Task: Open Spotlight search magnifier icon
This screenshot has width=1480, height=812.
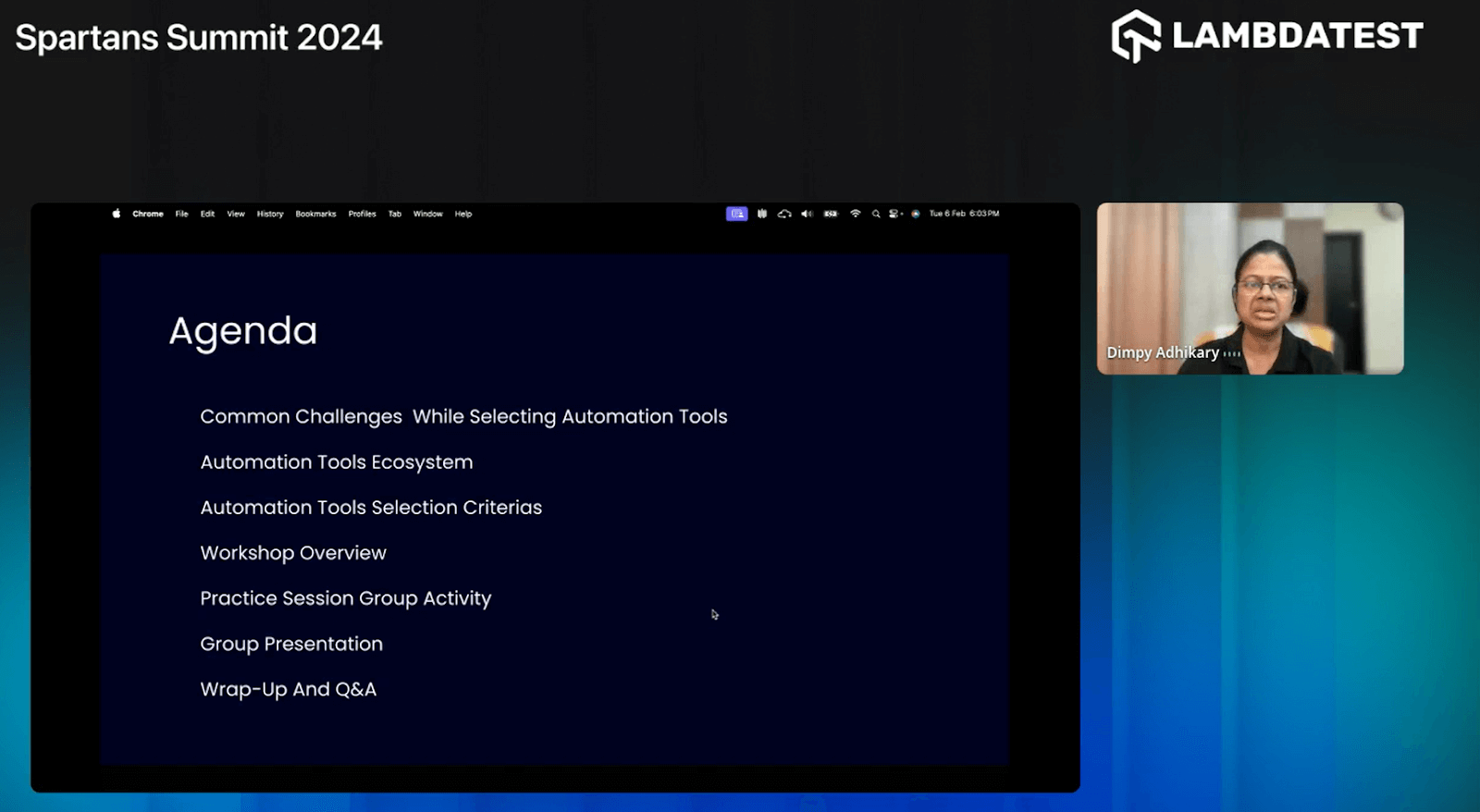Action: 876,214
